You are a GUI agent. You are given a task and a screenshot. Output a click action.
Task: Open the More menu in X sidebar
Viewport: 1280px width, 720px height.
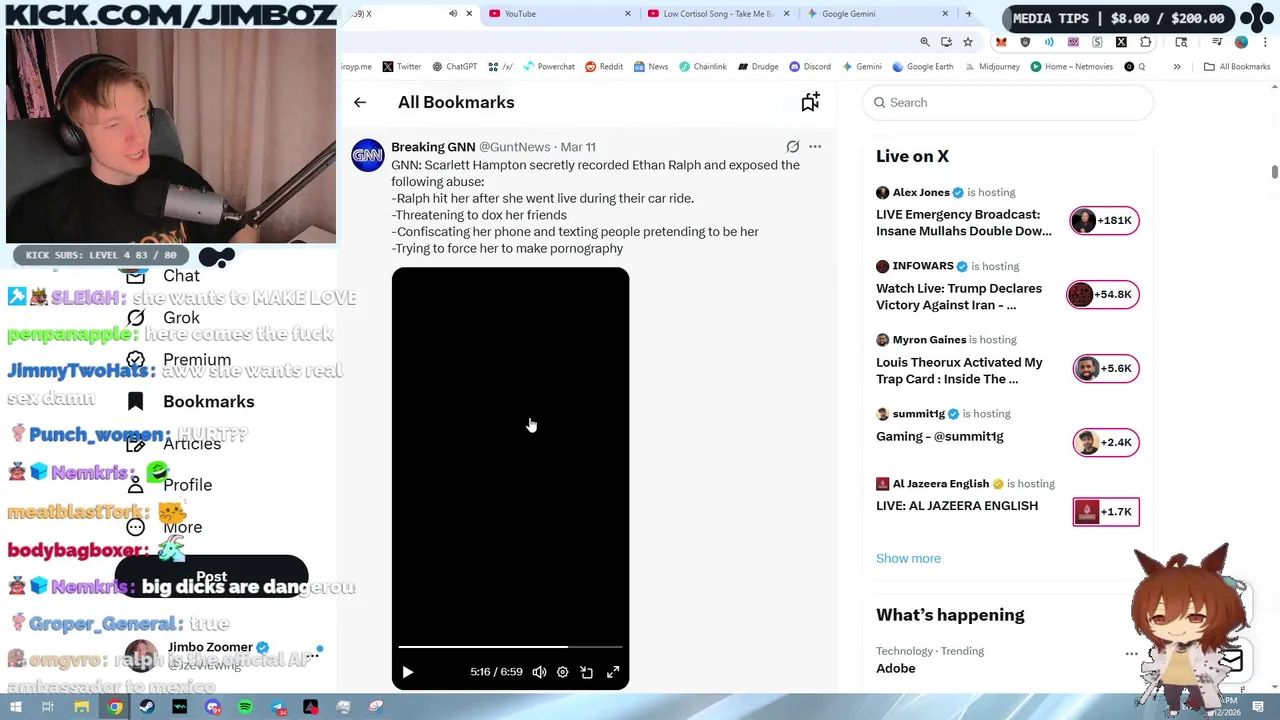coord(165,527)
